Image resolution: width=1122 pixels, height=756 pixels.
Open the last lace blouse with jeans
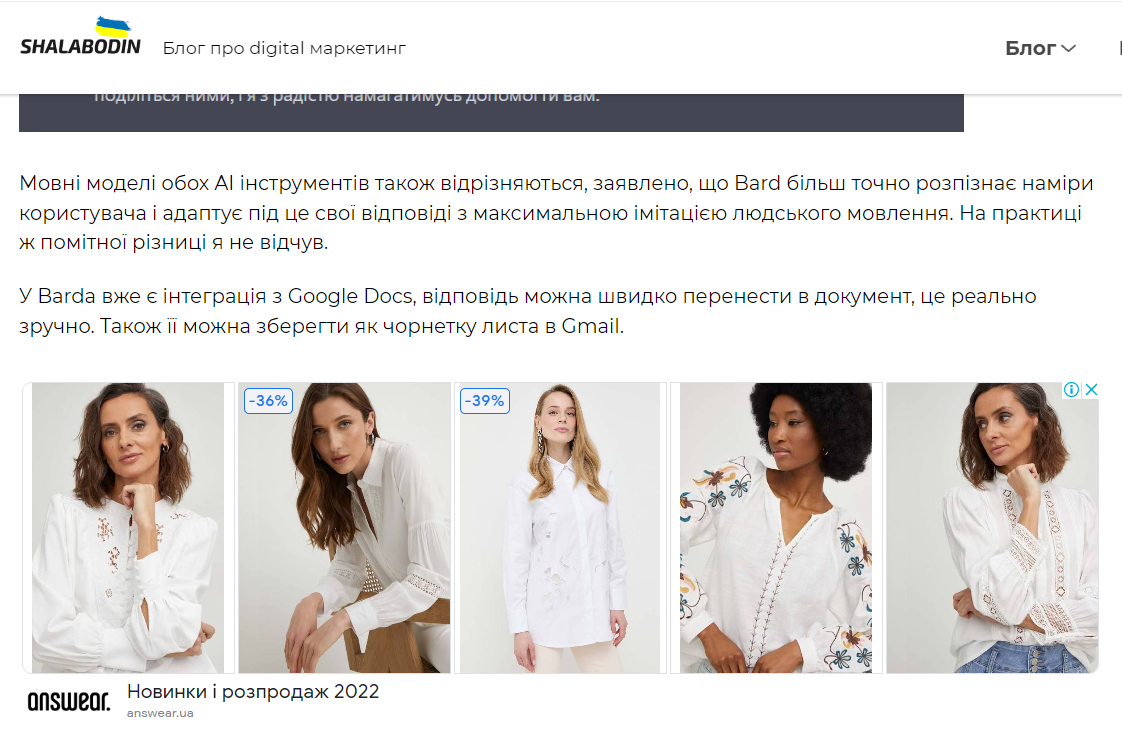992,528
